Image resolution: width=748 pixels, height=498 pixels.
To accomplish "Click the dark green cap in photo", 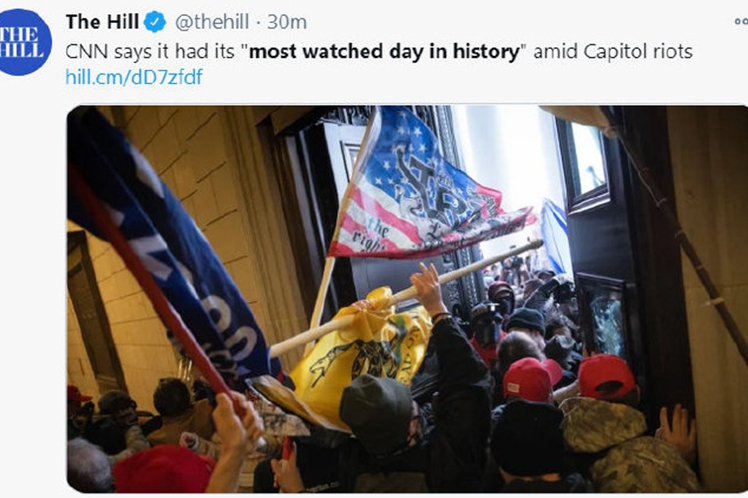I will coord(377,410).
